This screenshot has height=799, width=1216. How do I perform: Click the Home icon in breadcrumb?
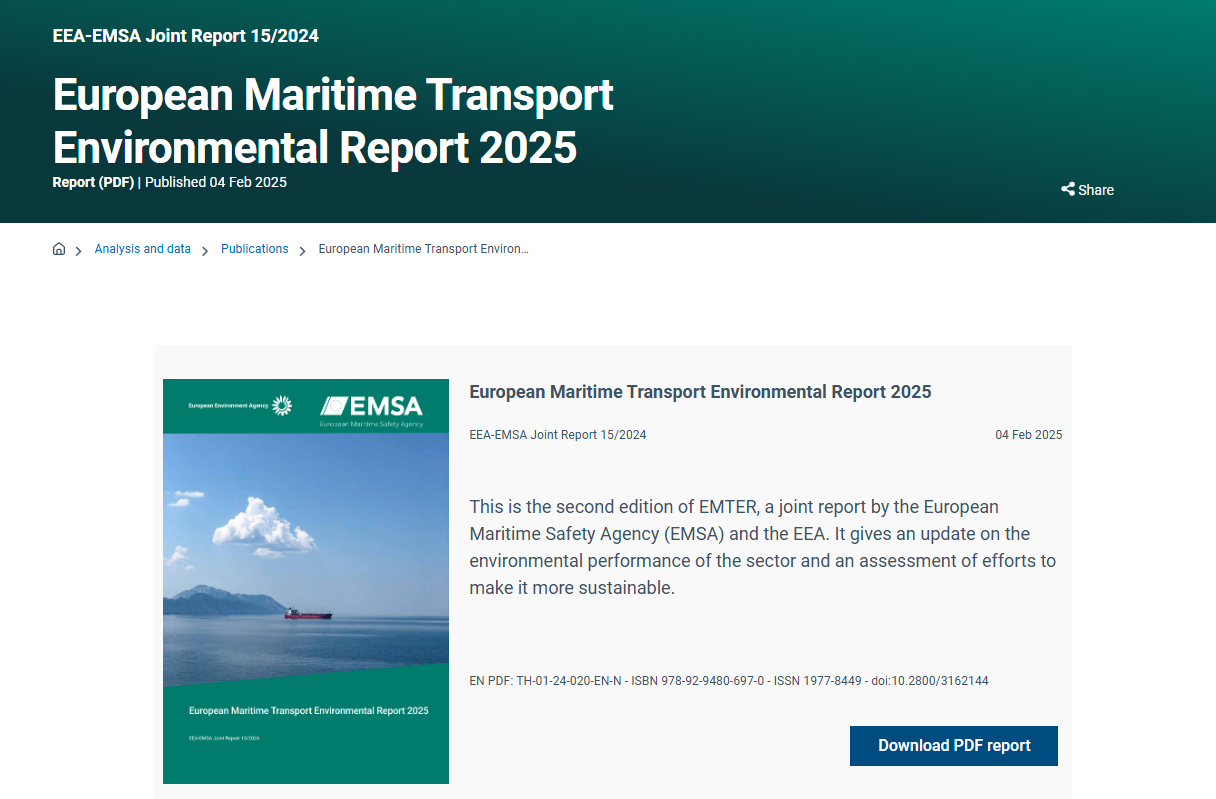tap(59, 249)
